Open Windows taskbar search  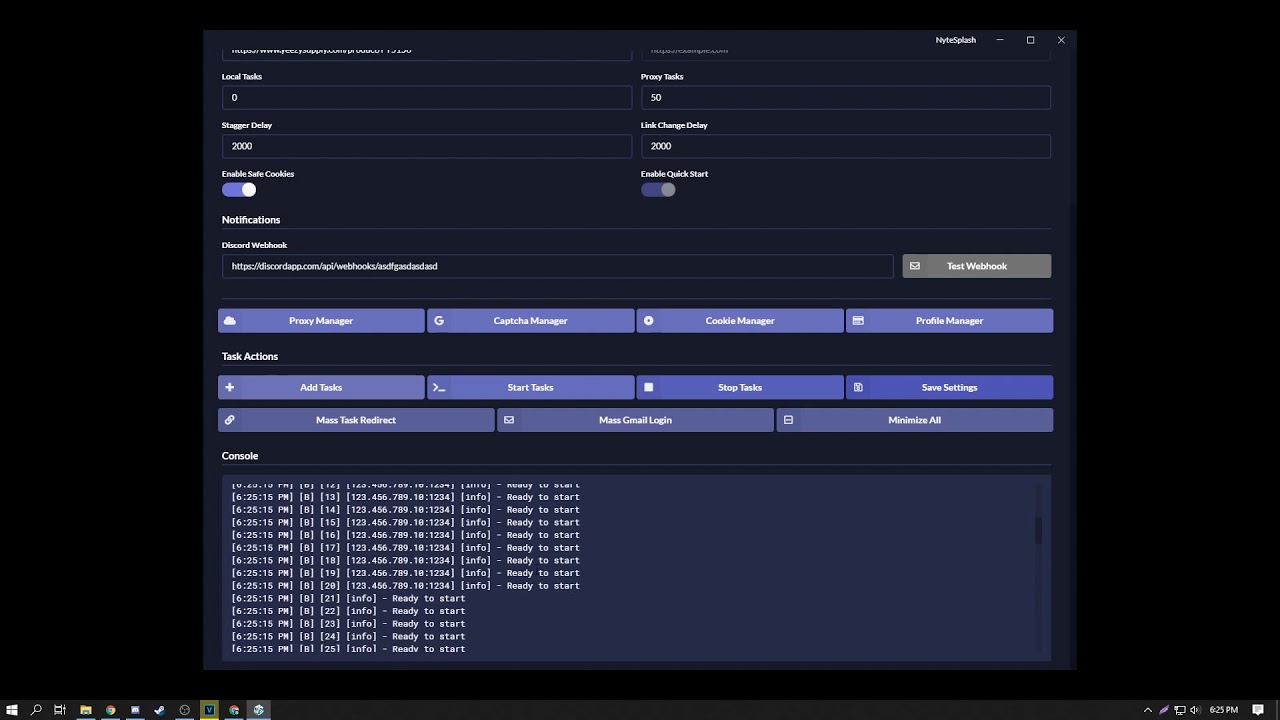coord(36,710)
